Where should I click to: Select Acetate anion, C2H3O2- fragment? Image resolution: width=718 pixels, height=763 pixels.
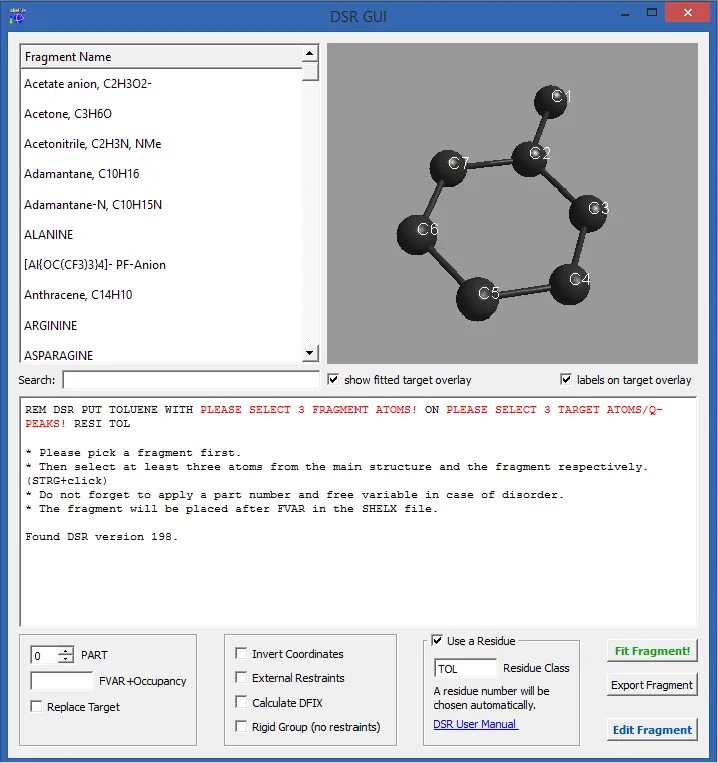pos(161,84)
